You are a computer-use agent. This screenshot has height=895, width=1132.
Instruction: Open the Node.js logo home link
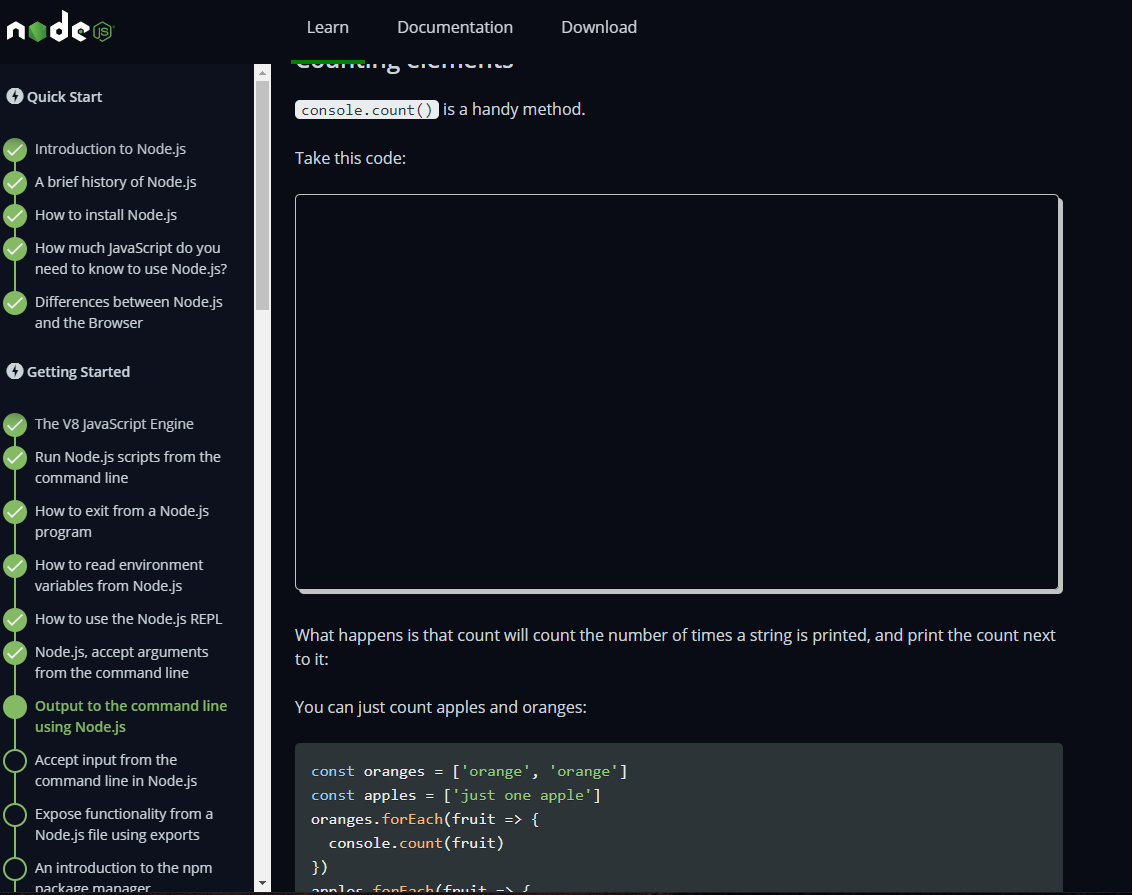click(x=60, y=27)
